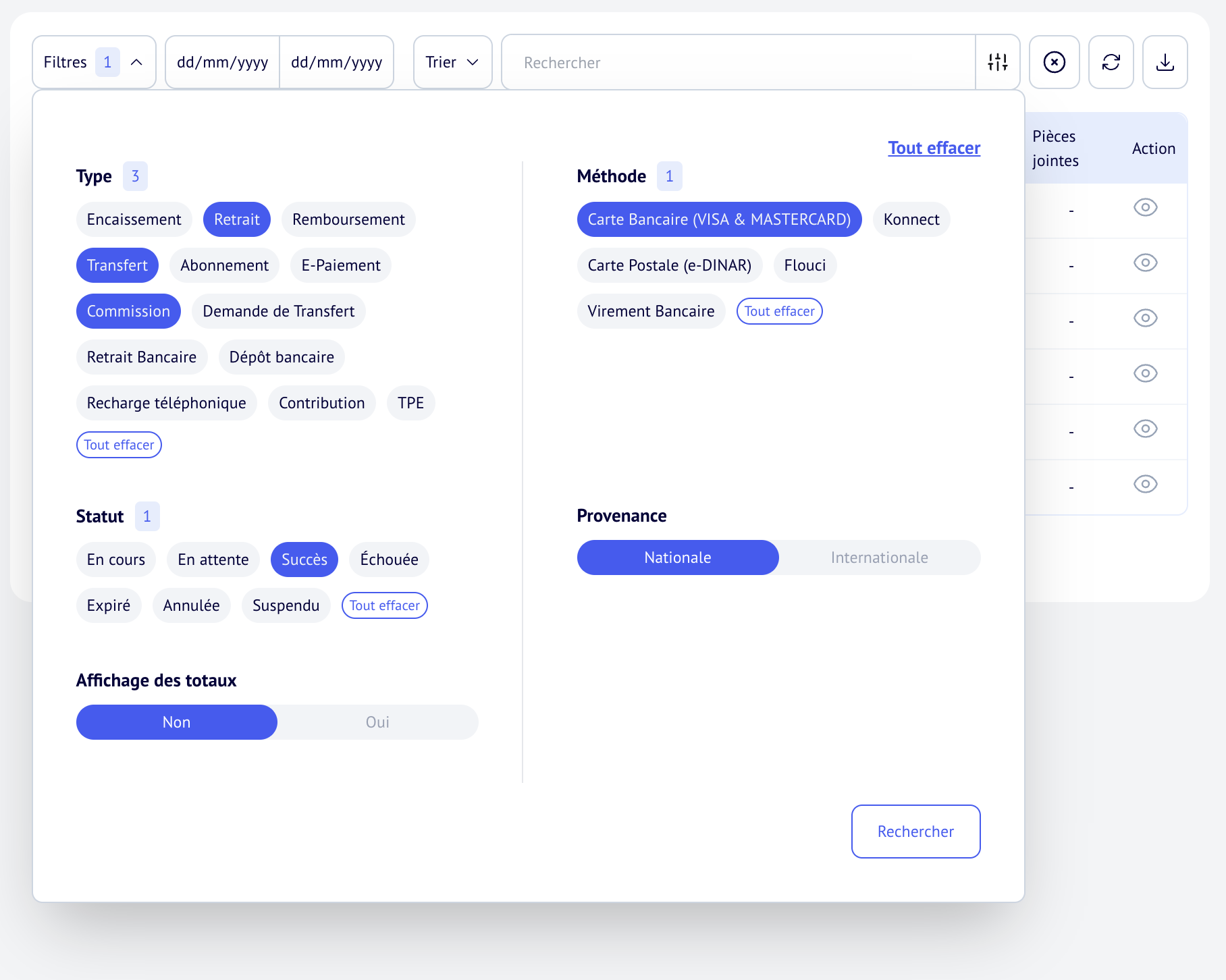This screenshot has width=1226, height=980.
Task: Click the top Tout effacer link
Action: tap(934, 148)
